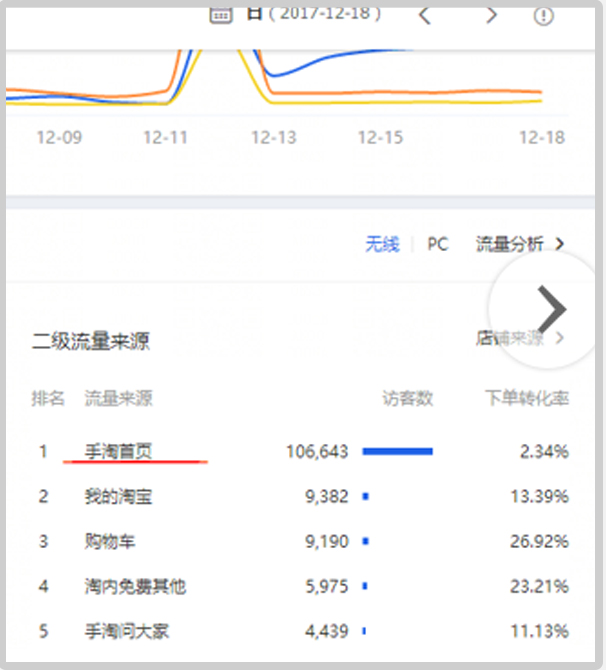Click the 下单转化率 column header
The image size is (606, 670).
tap(527, 399)
